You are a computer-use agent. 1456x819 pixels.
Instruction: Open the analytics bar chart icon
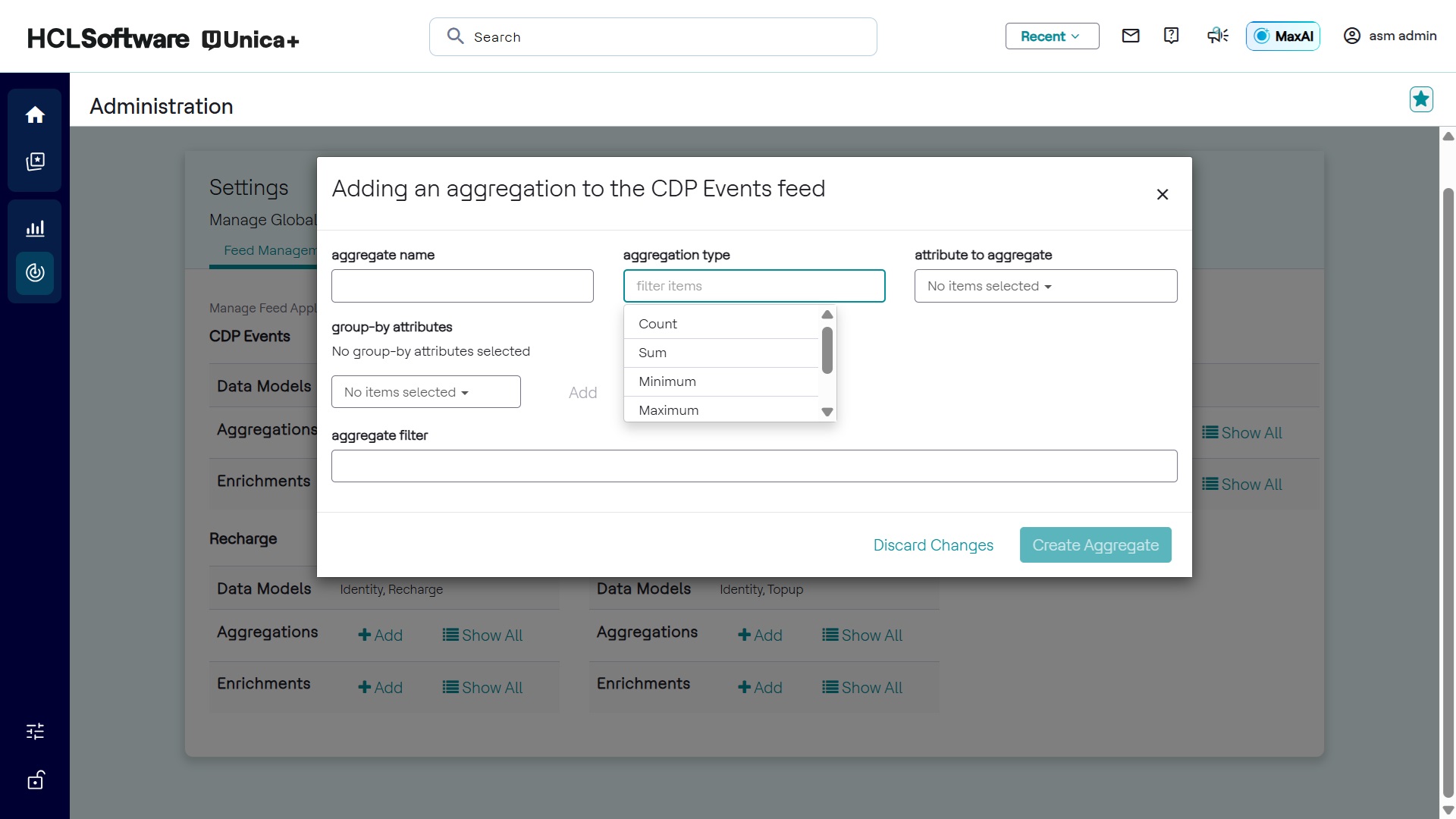[35, 228]
